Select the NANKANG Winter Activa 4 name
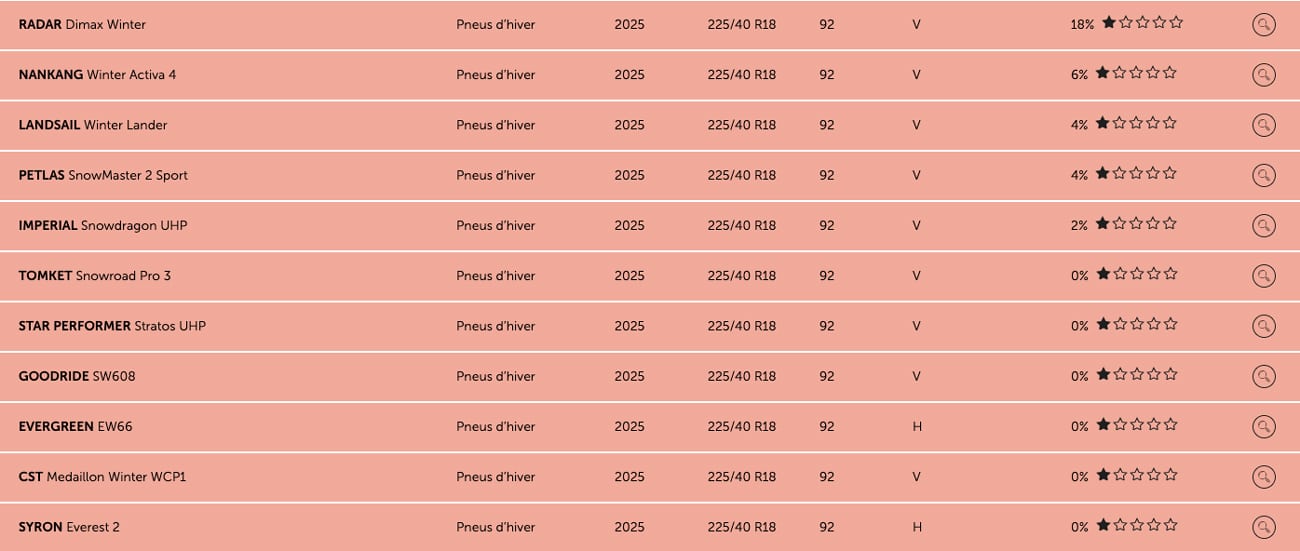The height and width of the screenshot is (551, 1300). tap(97, 75)
